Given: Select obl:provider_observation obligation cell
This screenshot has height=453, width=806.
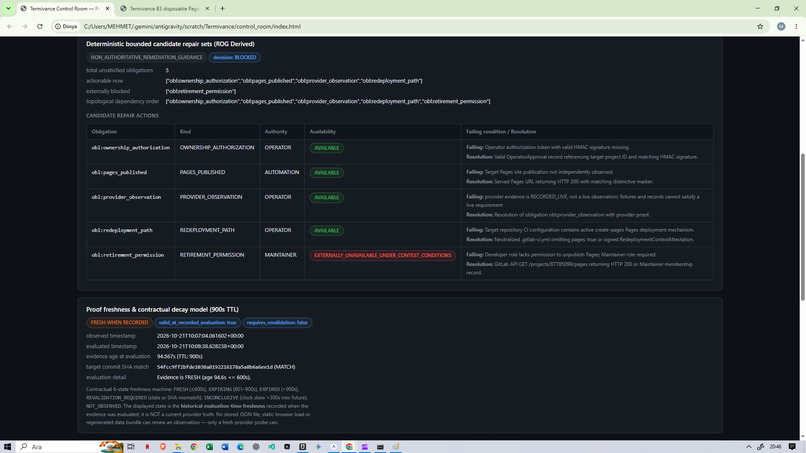Looking at the screenshot, I should tap(131, 205).
